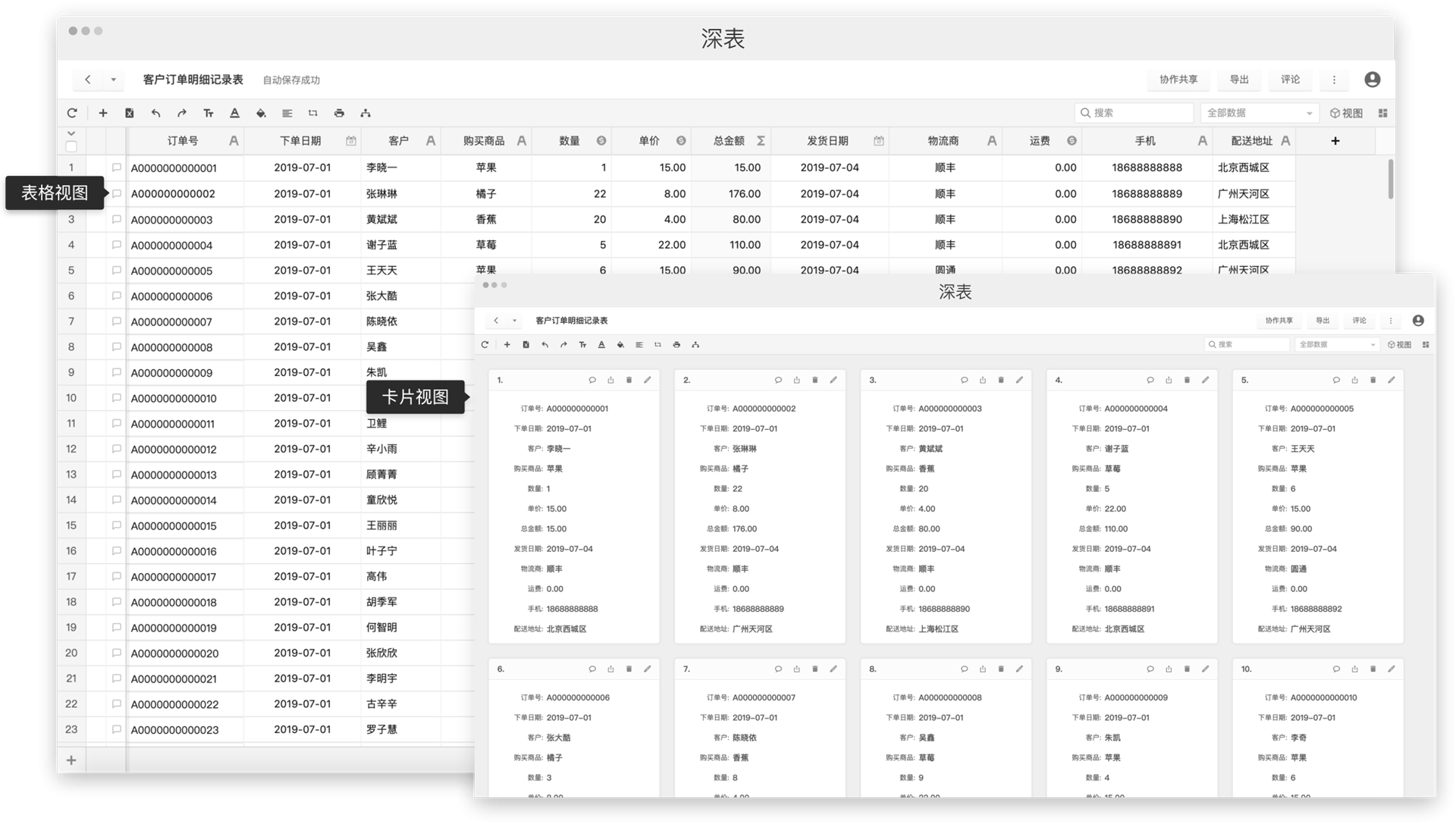Click the 订单号 column header

(186, 141)
